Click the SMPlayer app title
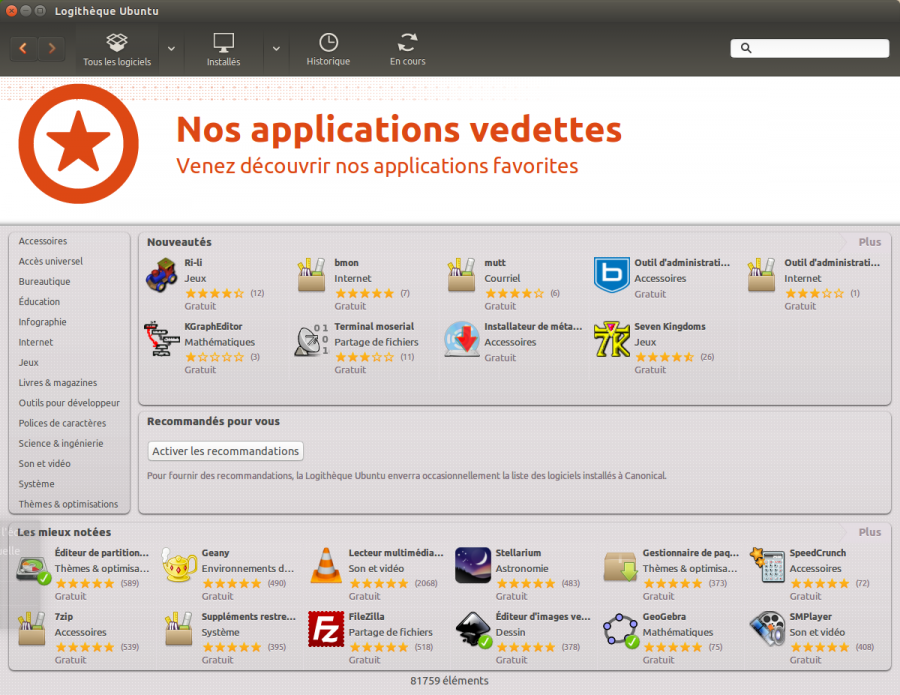Screen dimensions: 900x695 click(810, 616)
